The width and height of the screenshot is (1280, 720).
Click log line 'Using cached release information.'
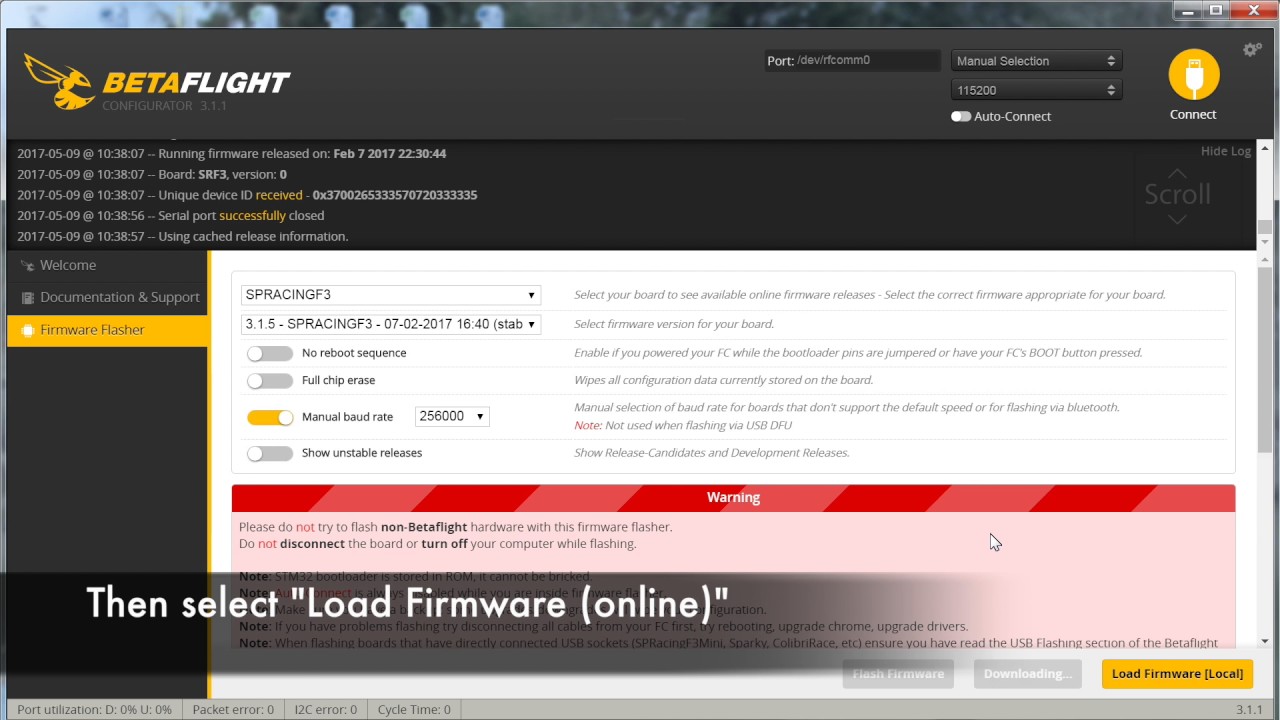click(x=182, y=236)
